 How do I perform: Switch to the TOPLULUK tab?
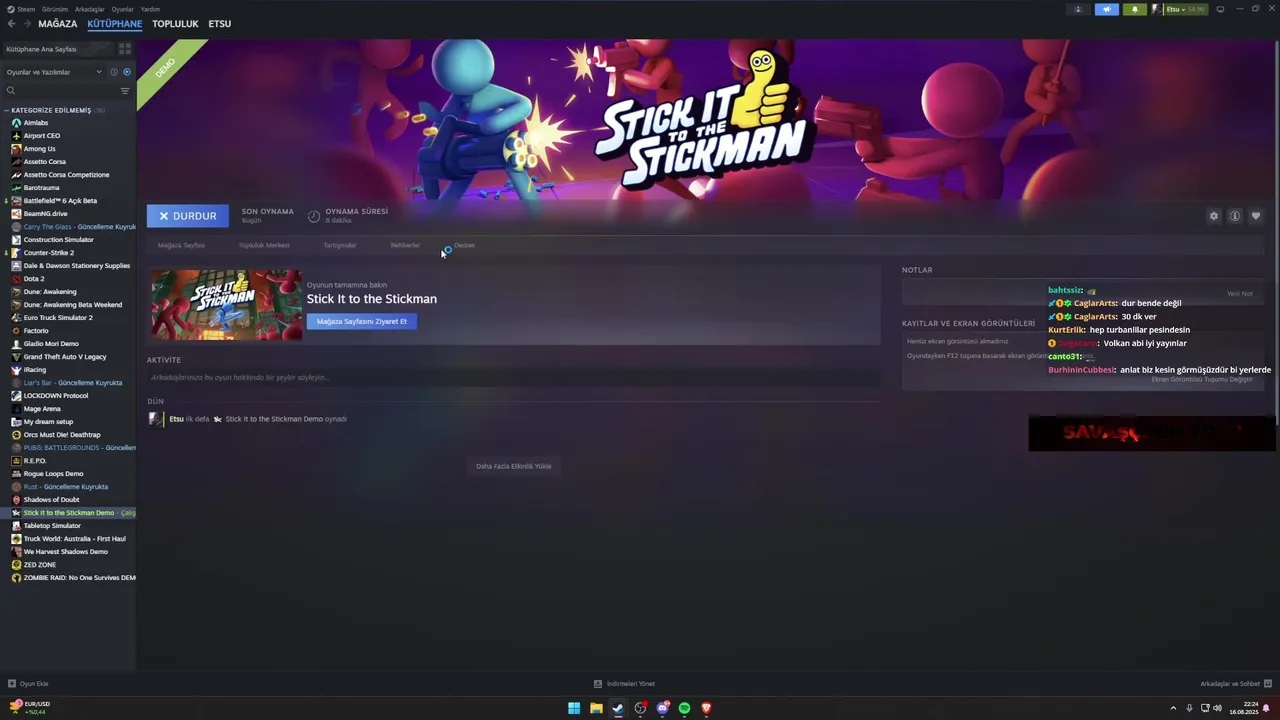[x=175, y=23]
